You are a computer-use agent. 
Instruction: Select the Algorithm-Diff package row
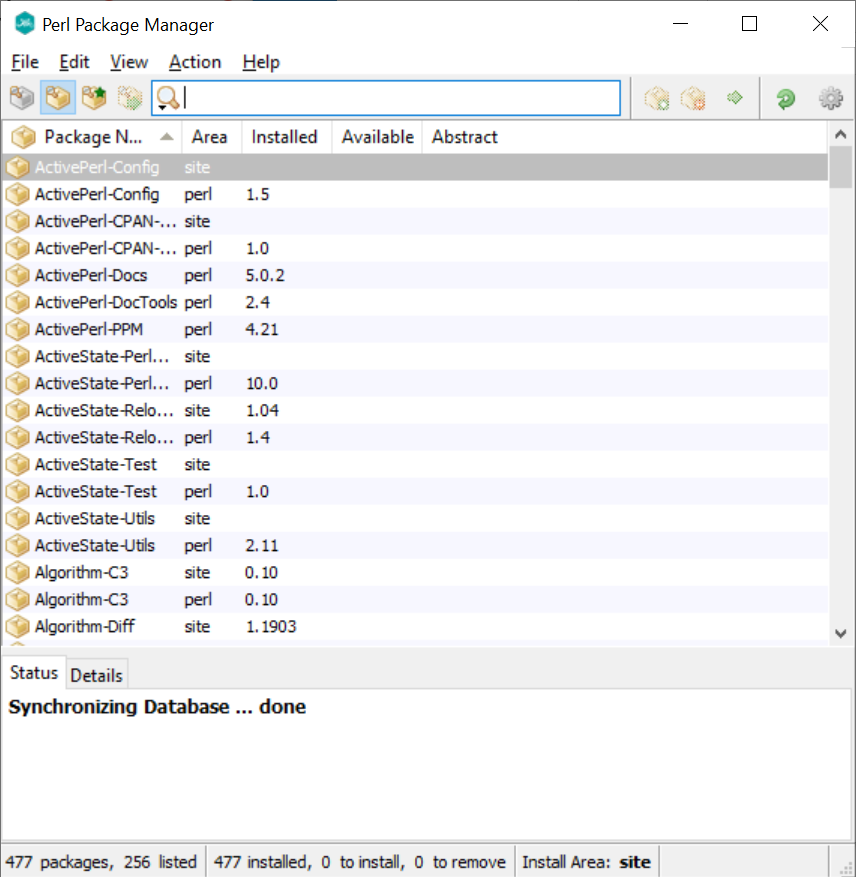(415, 626)
